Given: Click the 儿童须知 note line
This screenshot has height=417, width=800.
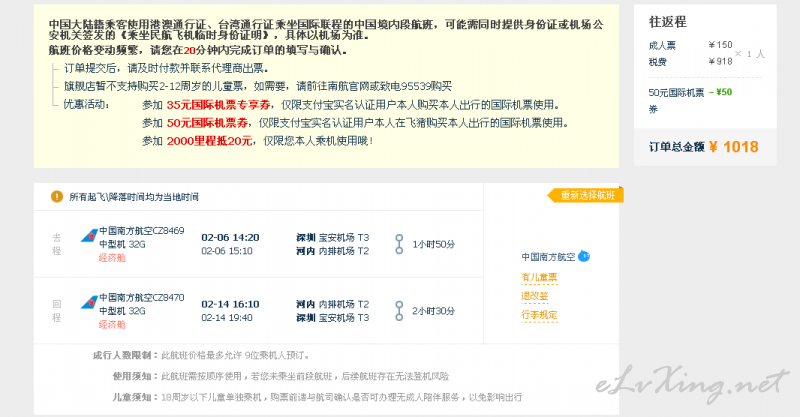Looking at the screenshot, I should [317, 397].
